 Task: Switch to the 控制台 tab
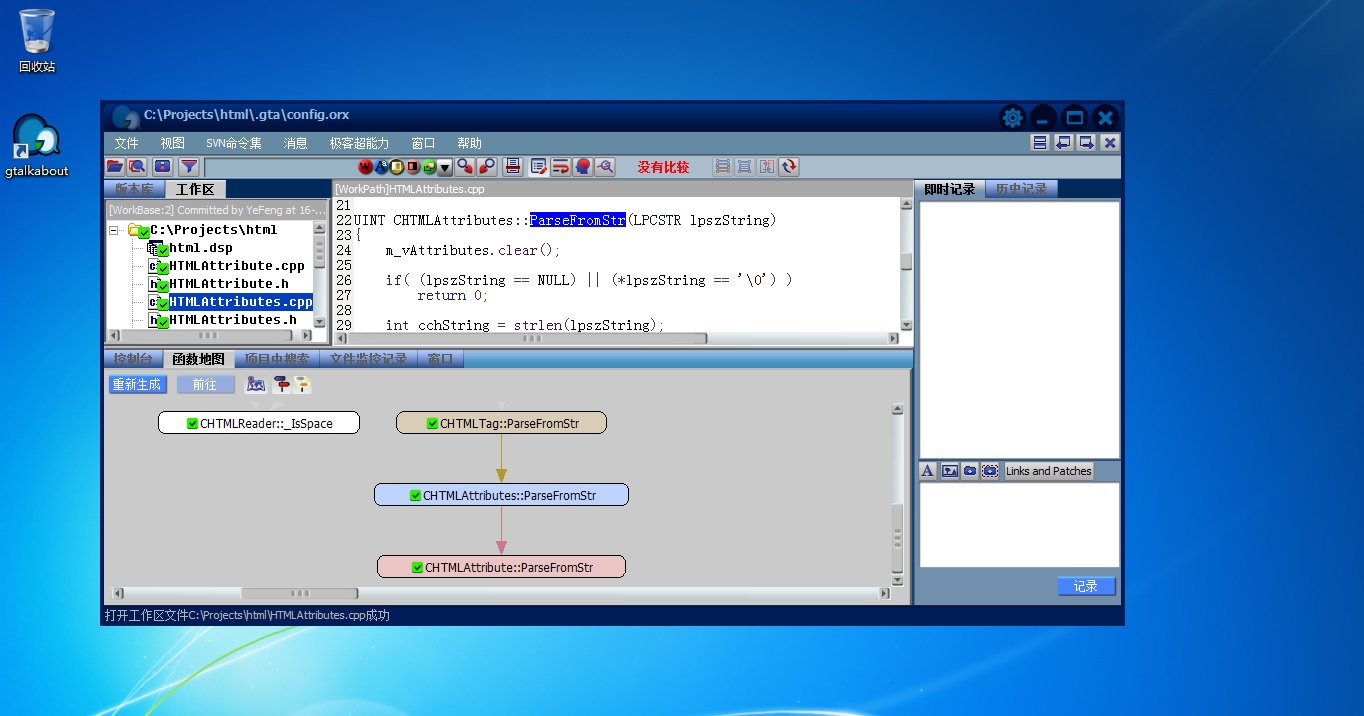pos(133,359)
